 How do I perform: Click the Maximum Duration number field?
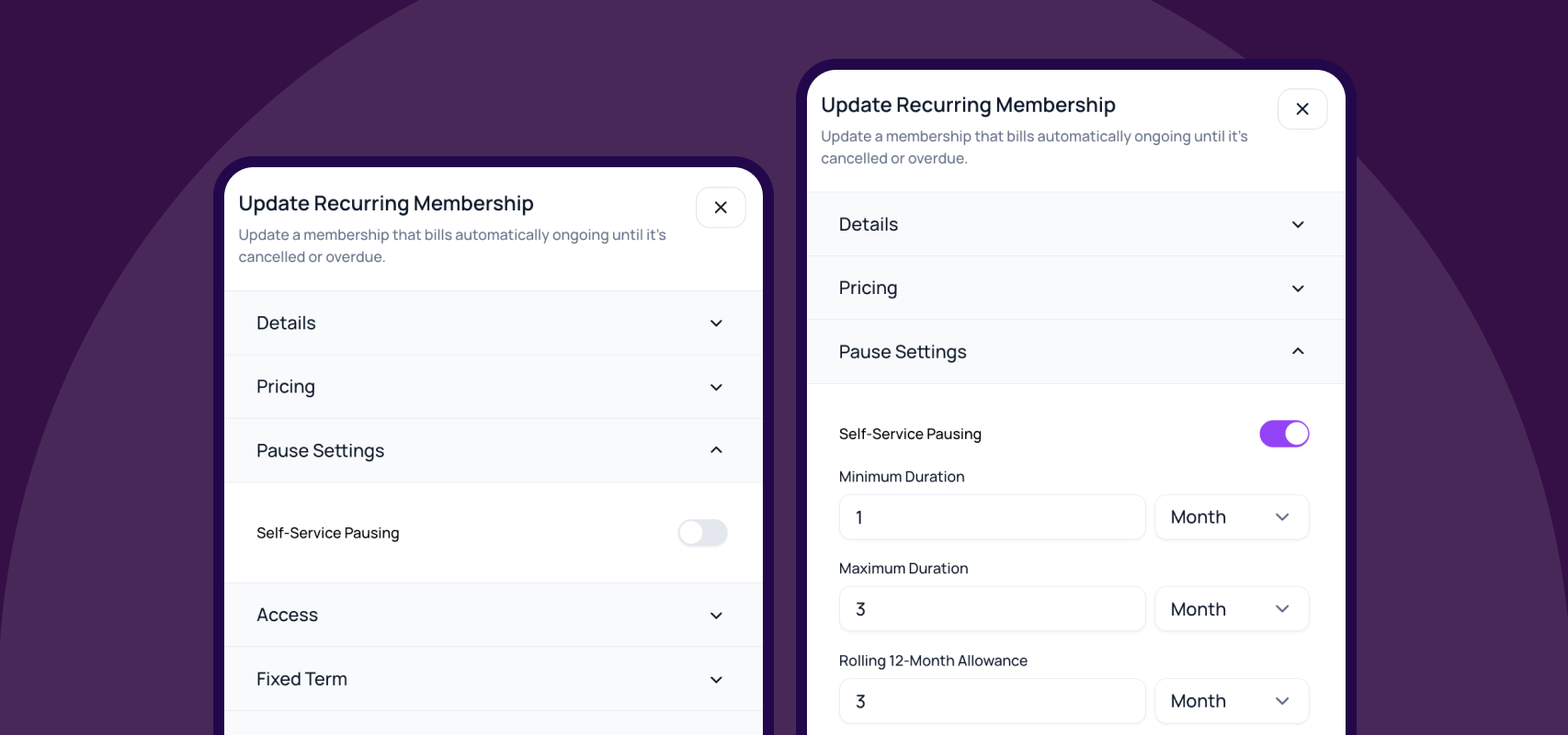992,609
